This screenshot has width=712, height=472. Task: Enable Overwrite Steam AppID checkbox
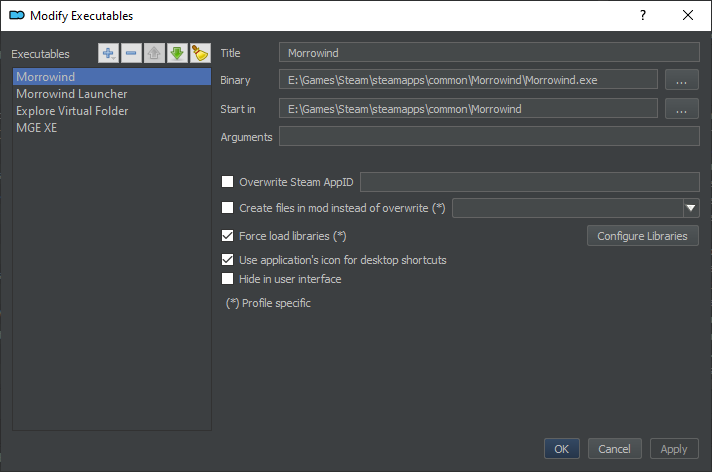pos(228,182)
